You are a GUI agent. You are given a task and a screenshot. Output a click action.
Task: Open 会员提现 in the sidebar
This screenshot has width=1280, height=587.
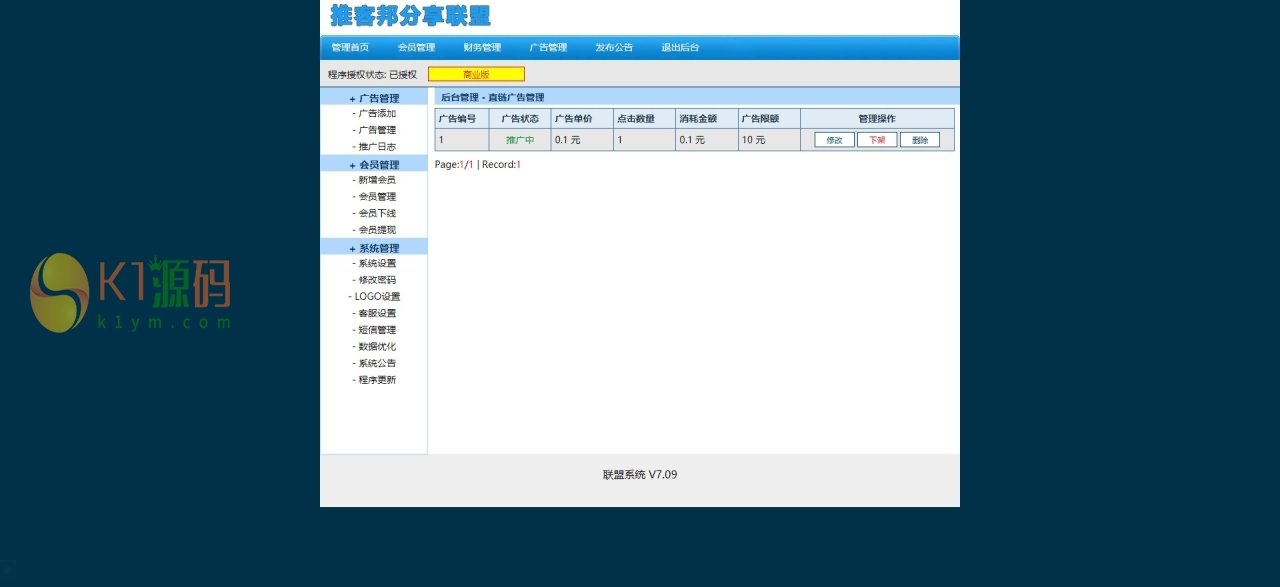(377, 230)
